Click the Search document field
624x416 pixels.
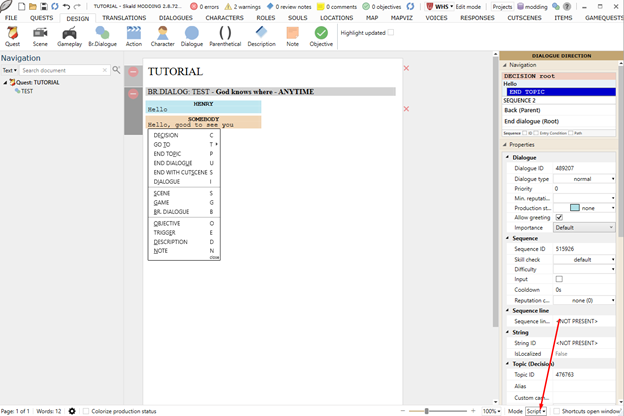[64, 70]
